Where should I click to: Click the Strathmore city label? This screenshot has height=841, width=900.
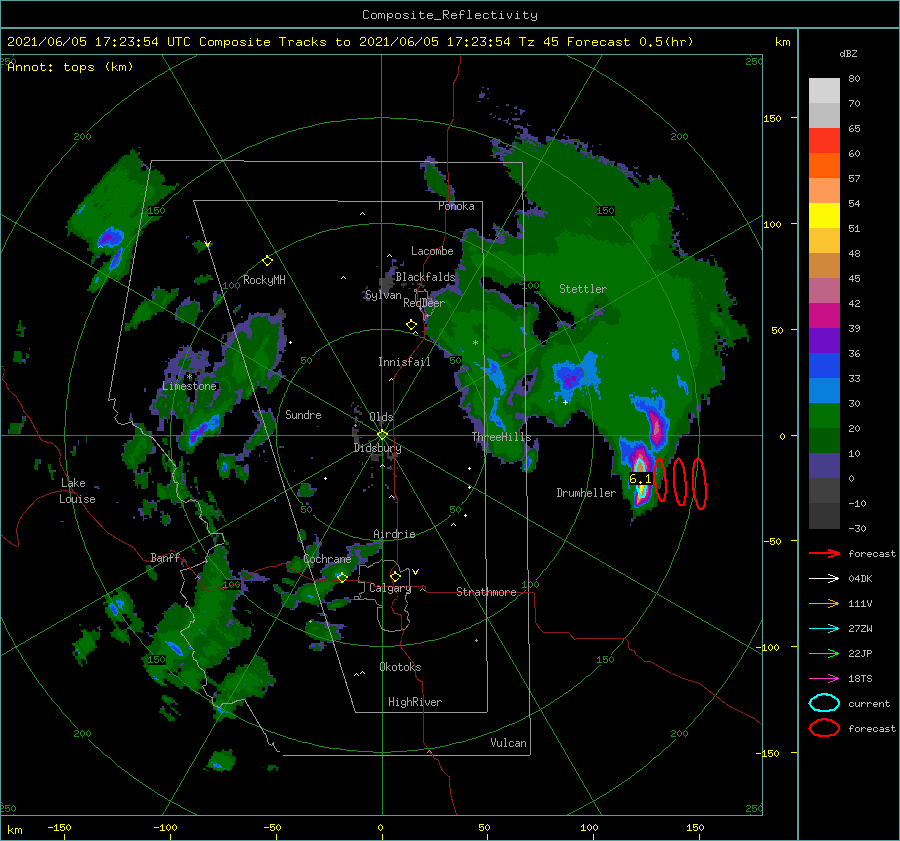click(486, 592)
